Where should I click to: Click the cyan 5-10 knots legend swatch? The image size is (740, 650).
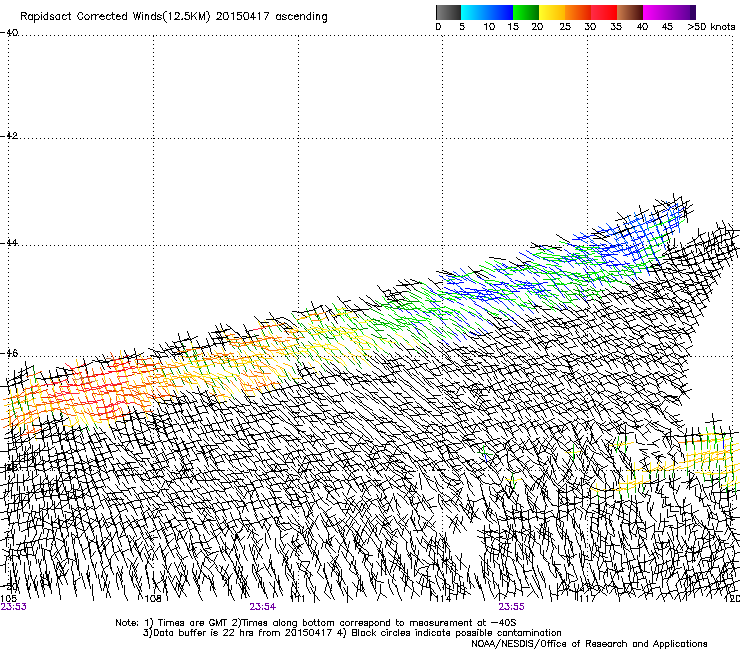click(474, 12)
